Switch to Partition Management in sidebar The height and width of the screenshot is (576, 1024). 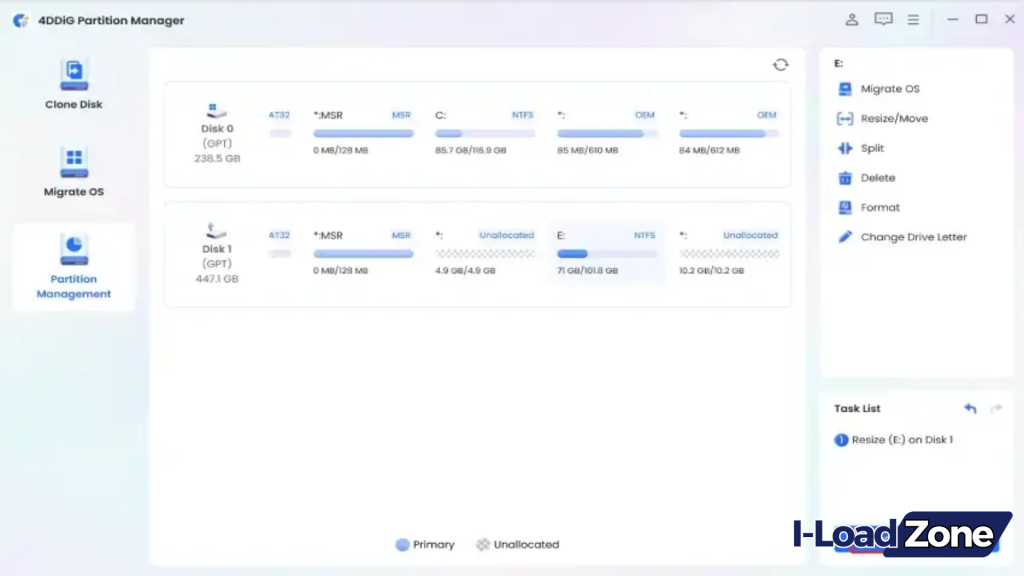coord(72,267)
